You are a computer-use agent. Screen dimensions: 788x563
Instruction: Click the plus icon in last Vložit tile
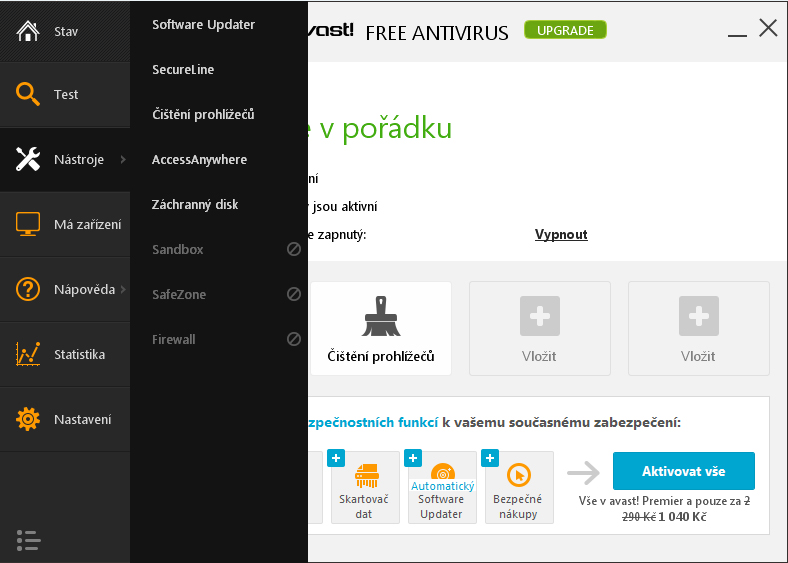point(699,316)
